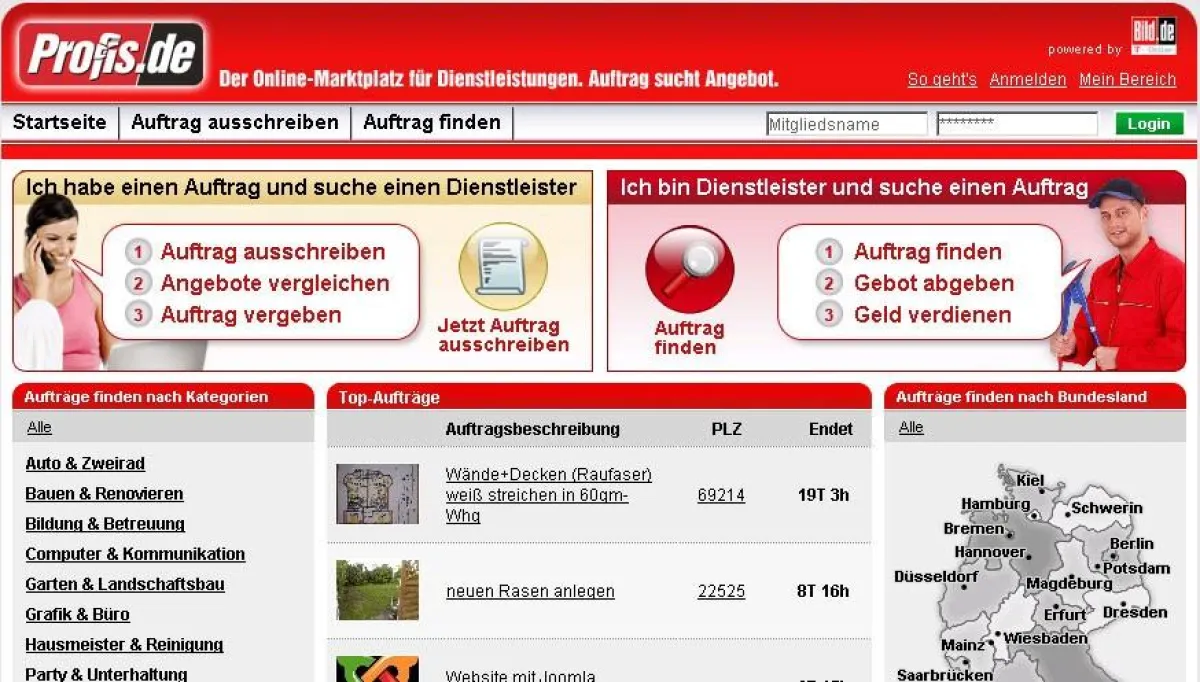1200x682 pixels.
Task: Click 'Alle' under Aufträge finden nach Kategorien
Action: (39, 427)
